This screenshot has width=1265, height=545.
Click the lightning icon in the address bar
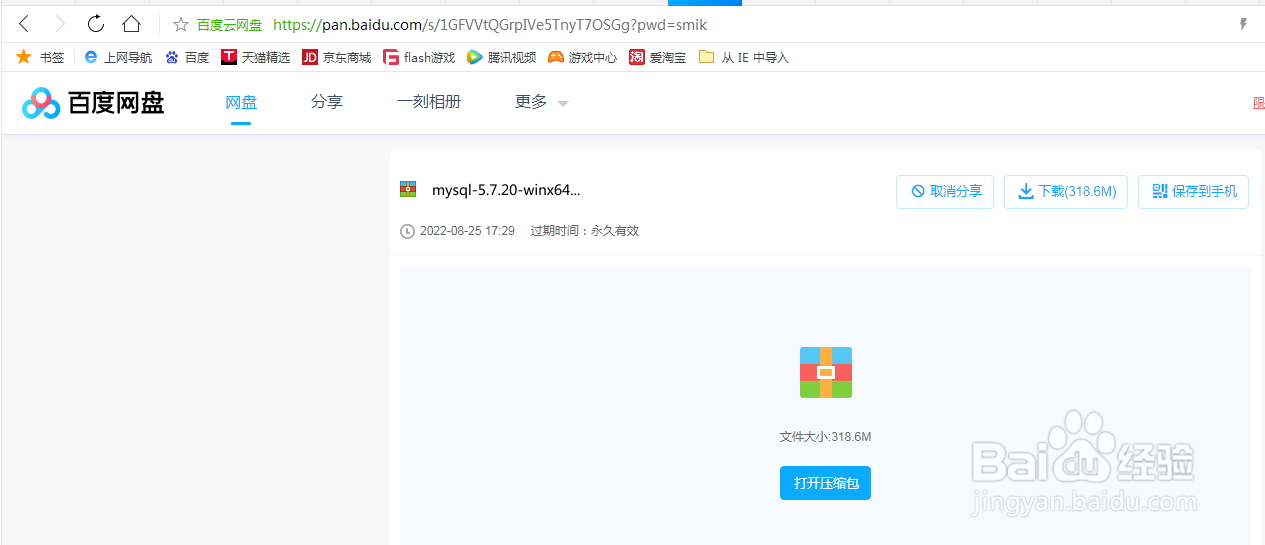(x=1244, y=24)
